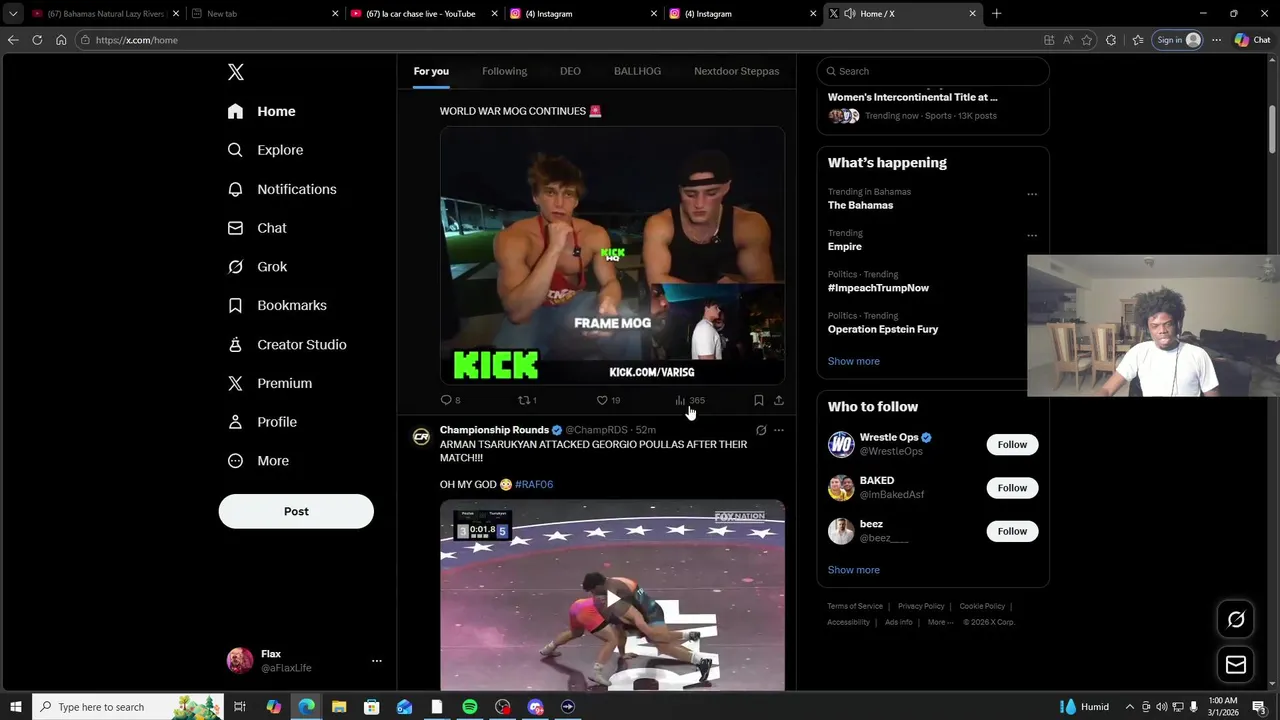Switch to the Following tab

click(x=504, y=71)
